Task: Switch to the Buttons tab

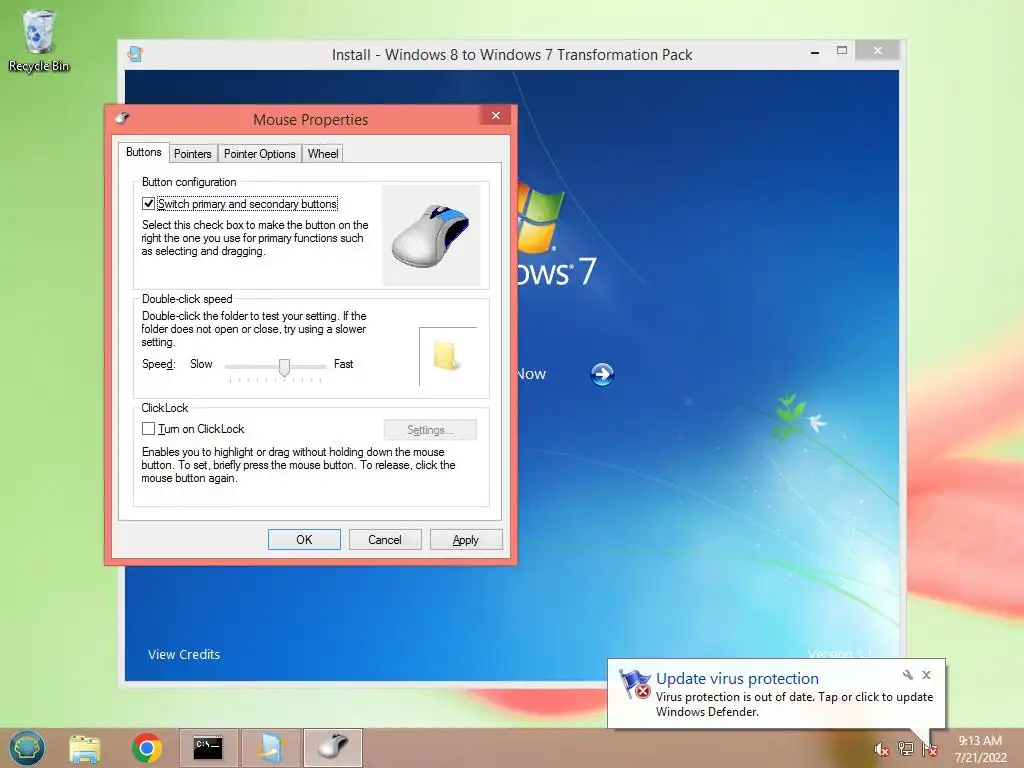Action: (144, 152)
